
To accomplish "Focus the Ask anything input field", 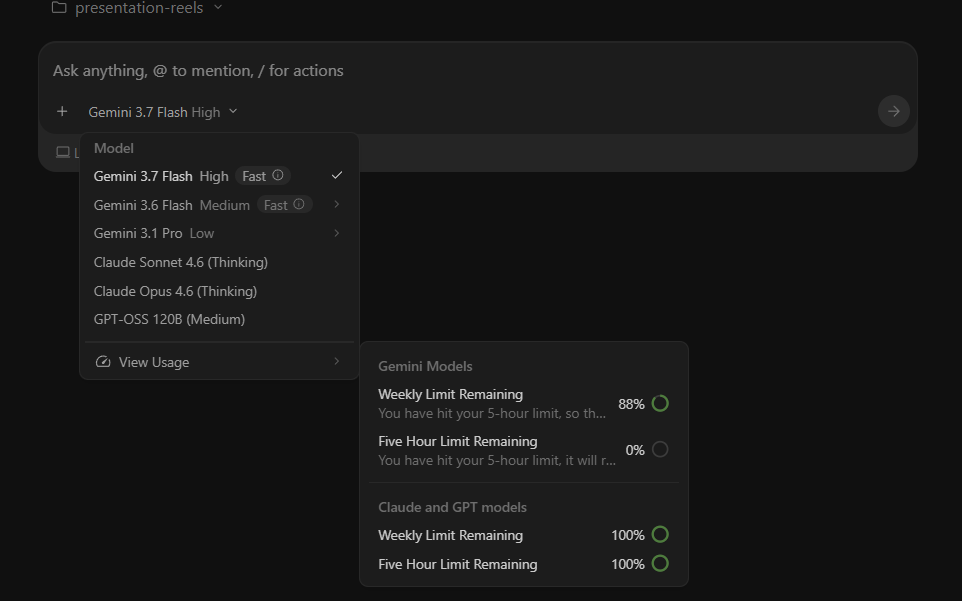I will click(477, 71).
